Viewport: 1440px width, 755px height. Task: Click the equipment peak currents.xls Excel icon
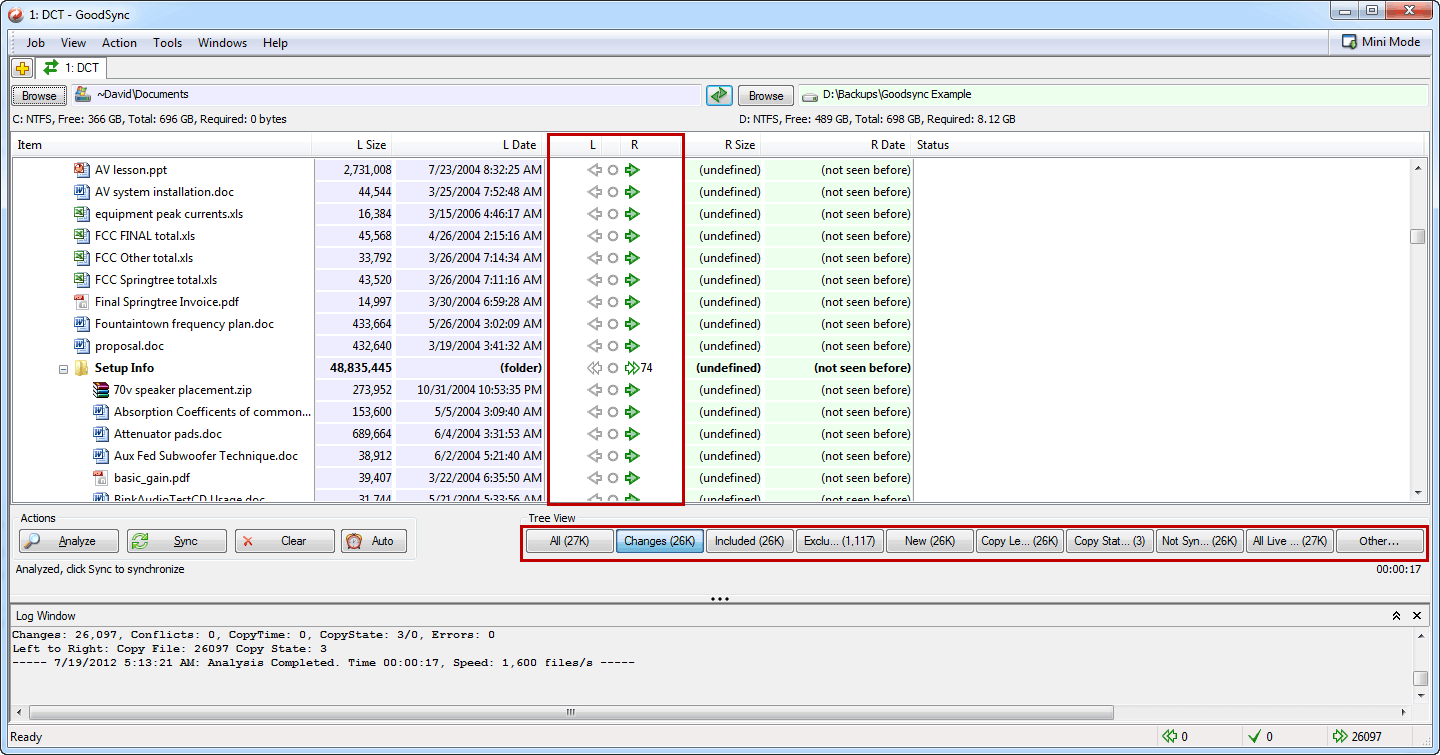point(82,214)
